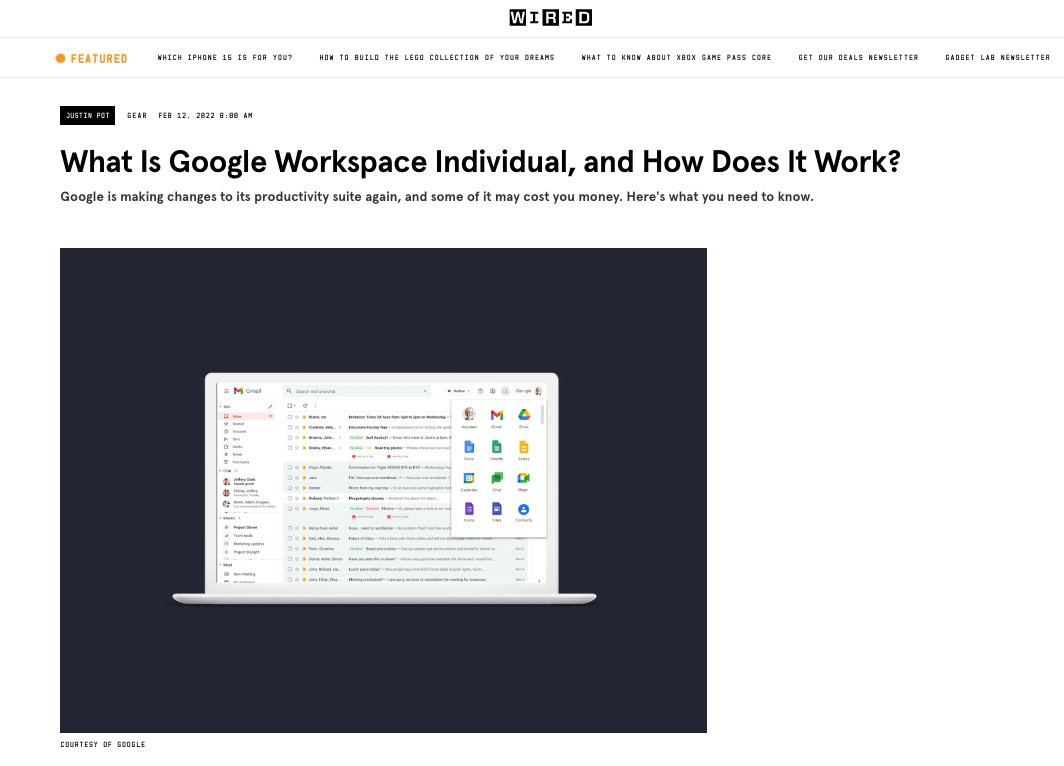Go to 'Get Our Deals Newsletter' link

(858, 58)
